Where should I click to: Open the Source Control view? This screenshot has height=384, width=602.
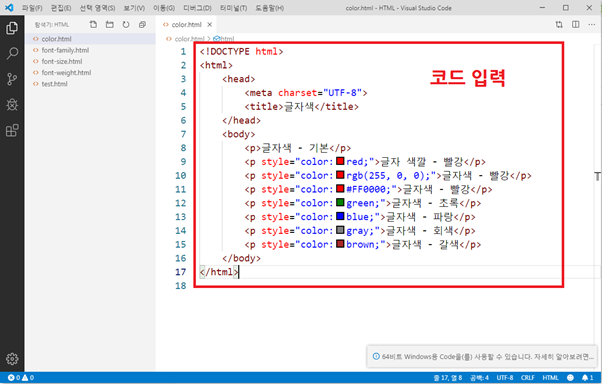pyautogui.click(x=12, y=79)
